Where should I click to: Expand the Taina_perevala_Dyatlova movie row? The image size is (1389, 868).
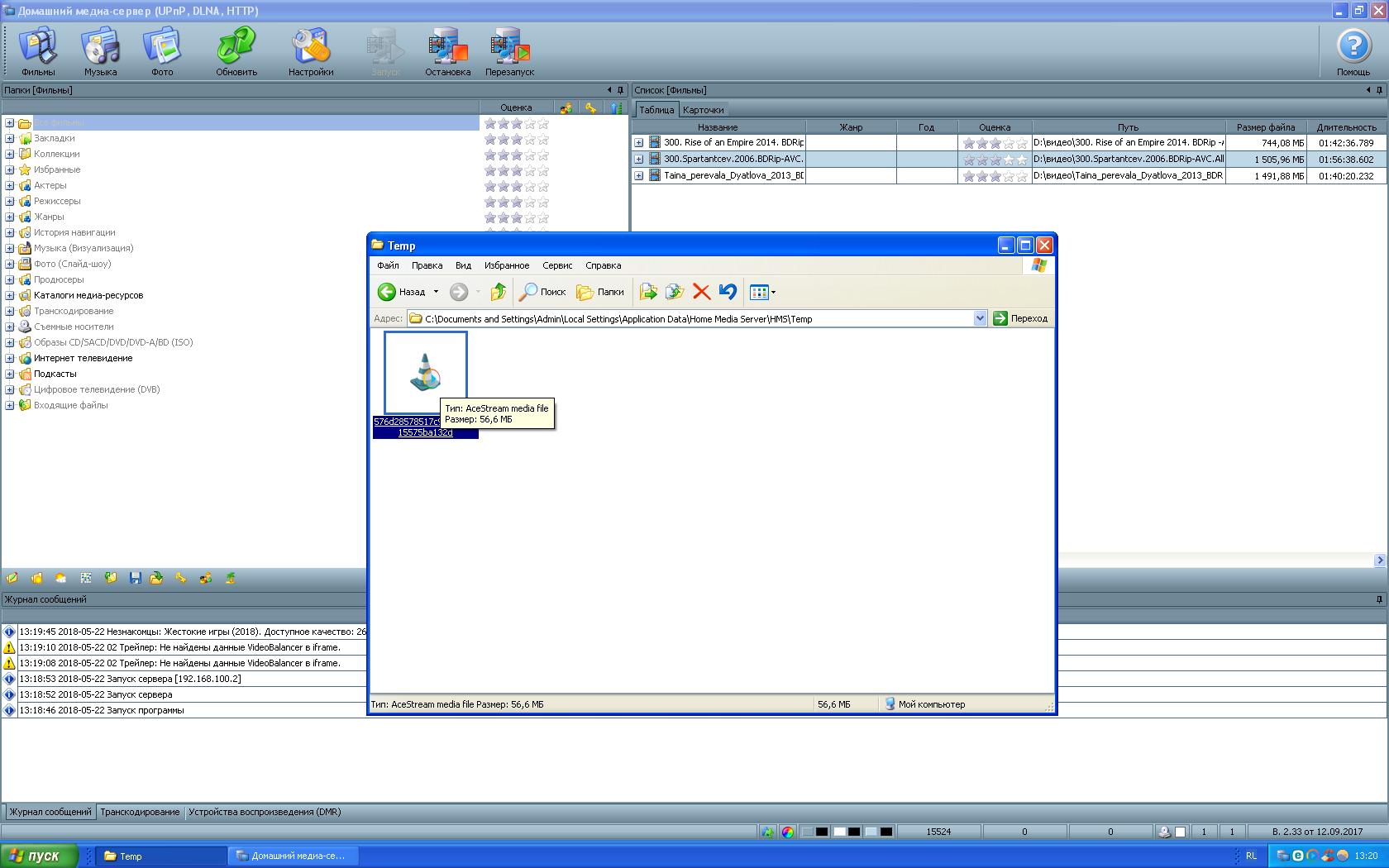638,176
